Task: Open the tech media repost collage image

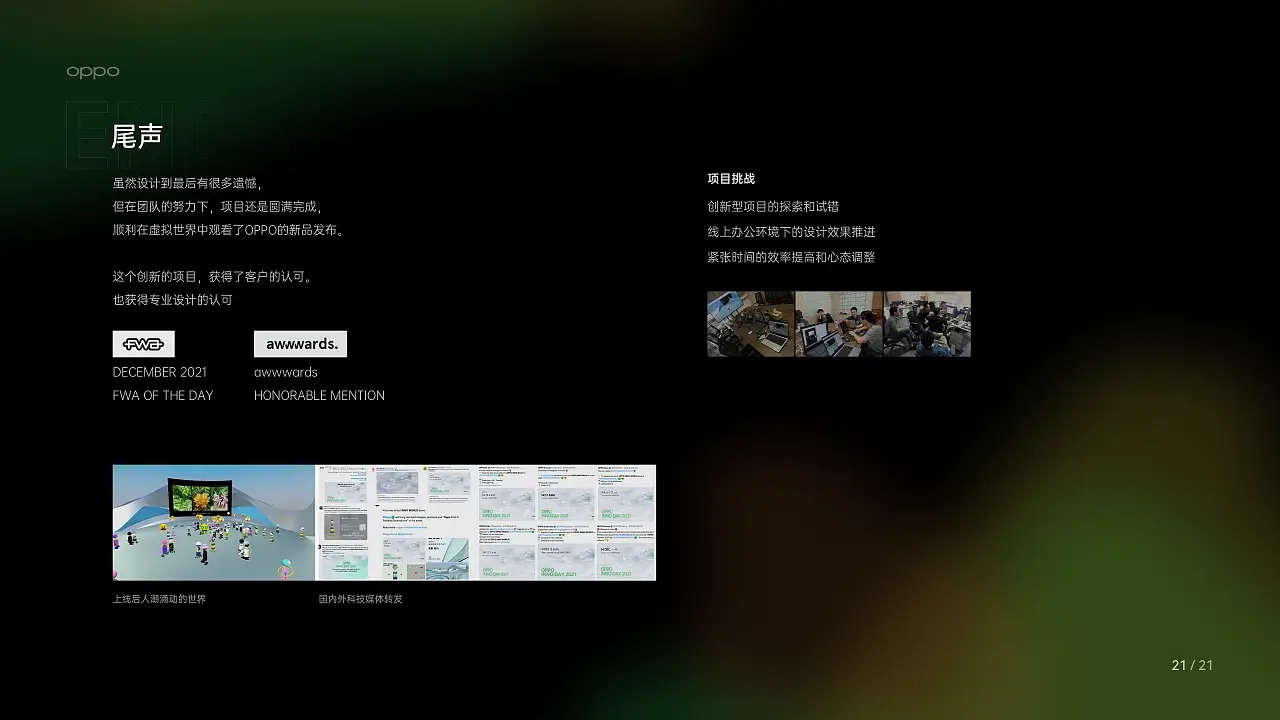Action: coord(486,522)
